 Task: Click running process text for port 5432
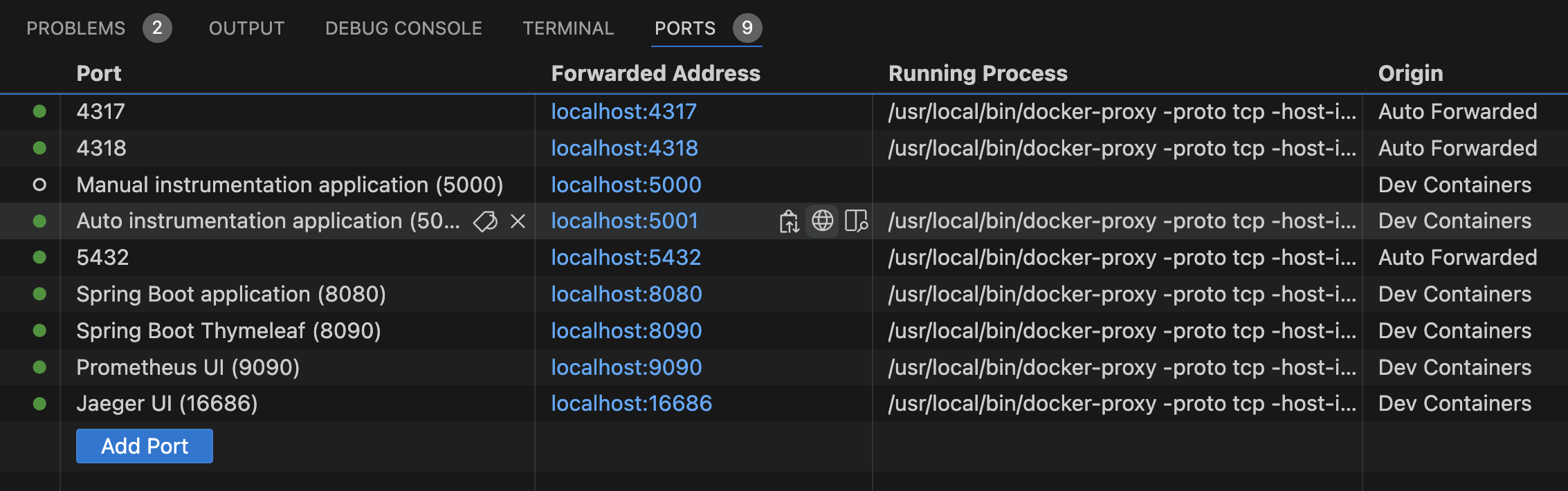tap(1122, 257)
